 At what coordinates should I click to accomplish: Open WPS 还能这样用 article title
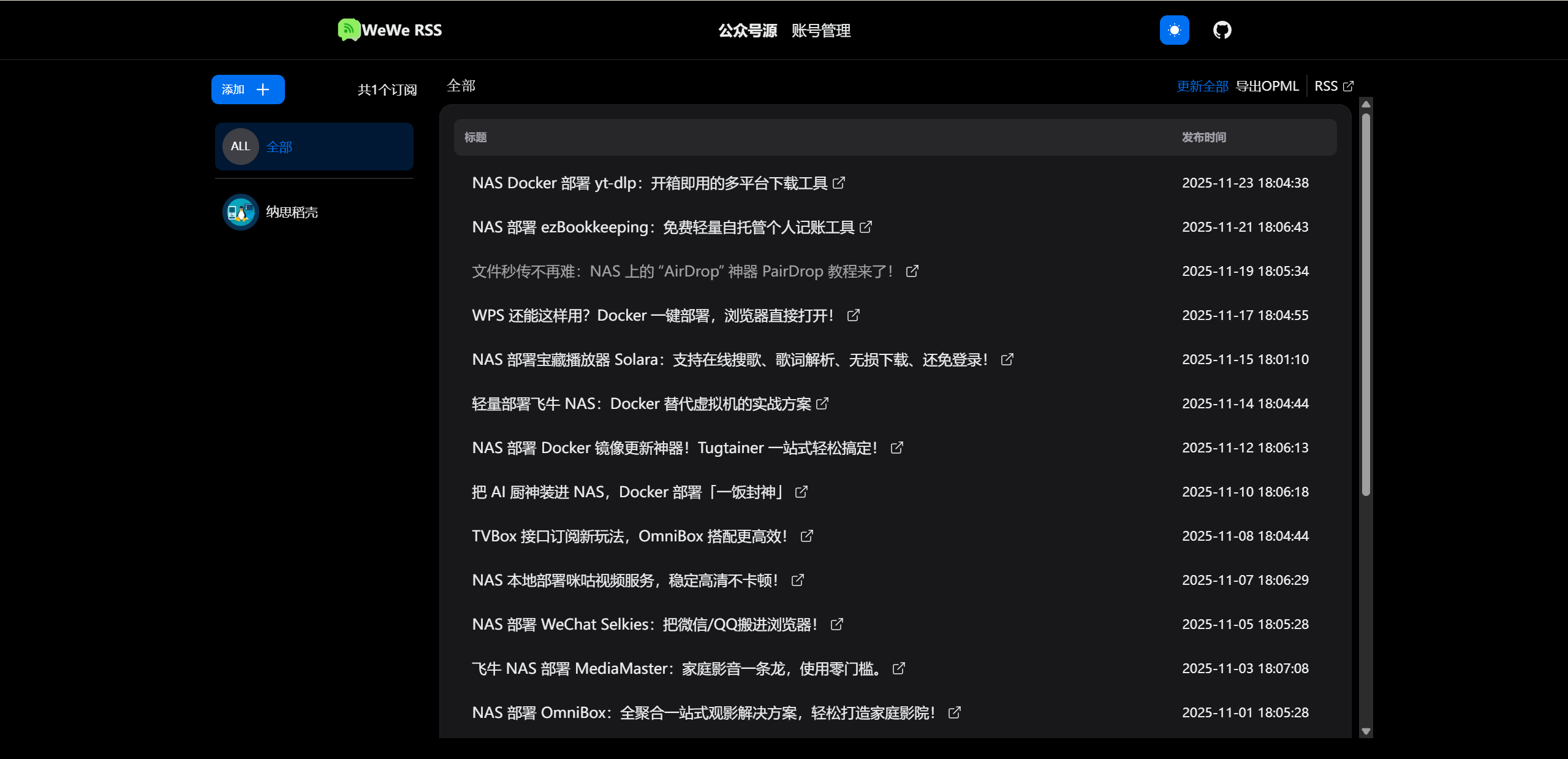click(x=652, y=315)
